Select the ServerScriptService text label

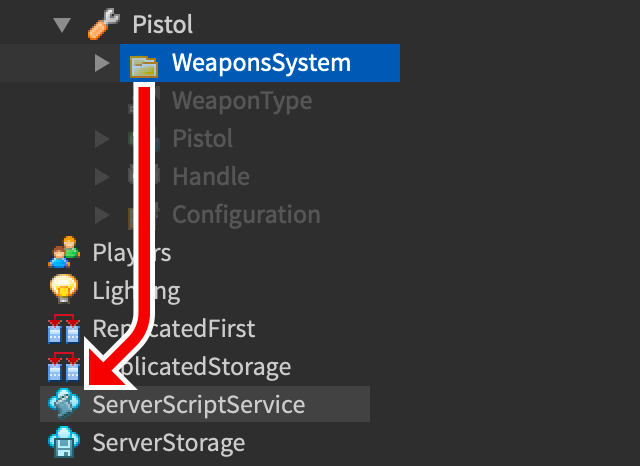point(198,405)
